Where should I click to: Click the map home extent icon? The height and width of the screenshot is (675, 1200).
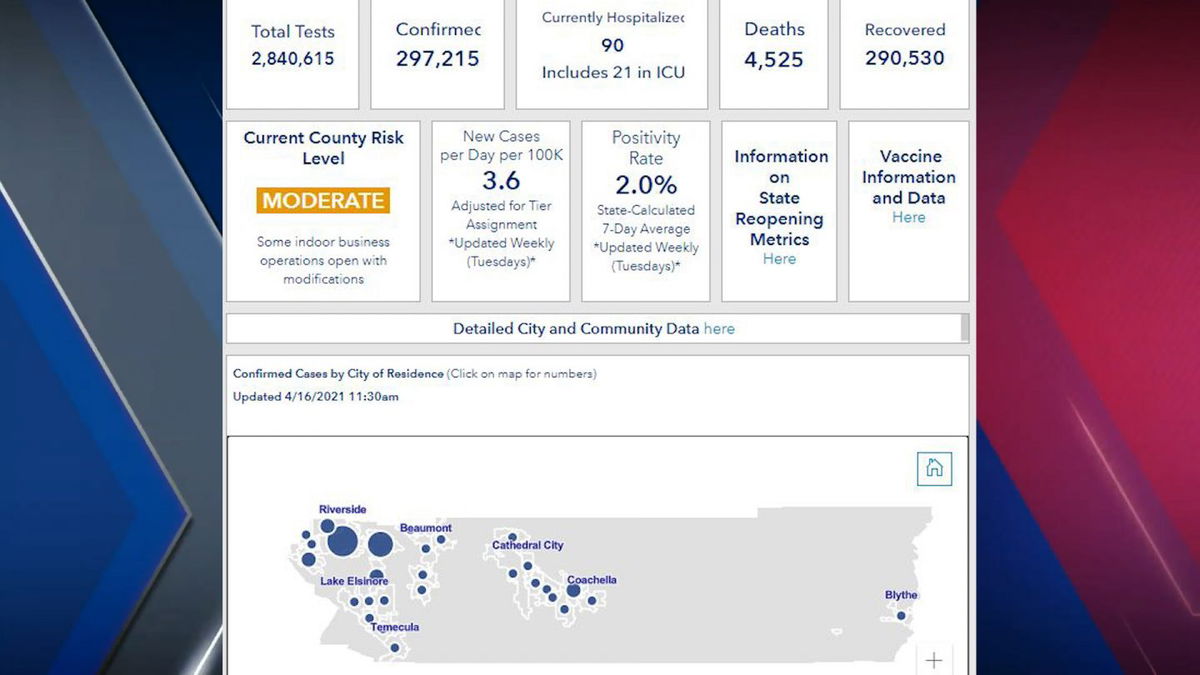click(x=934, y=468)
